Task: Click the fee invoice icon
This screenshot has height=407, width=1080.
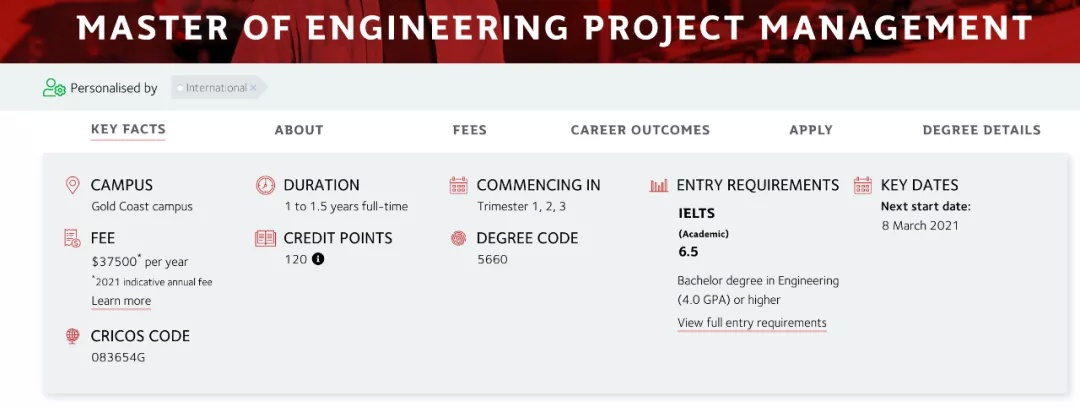Action: [72, 238]
